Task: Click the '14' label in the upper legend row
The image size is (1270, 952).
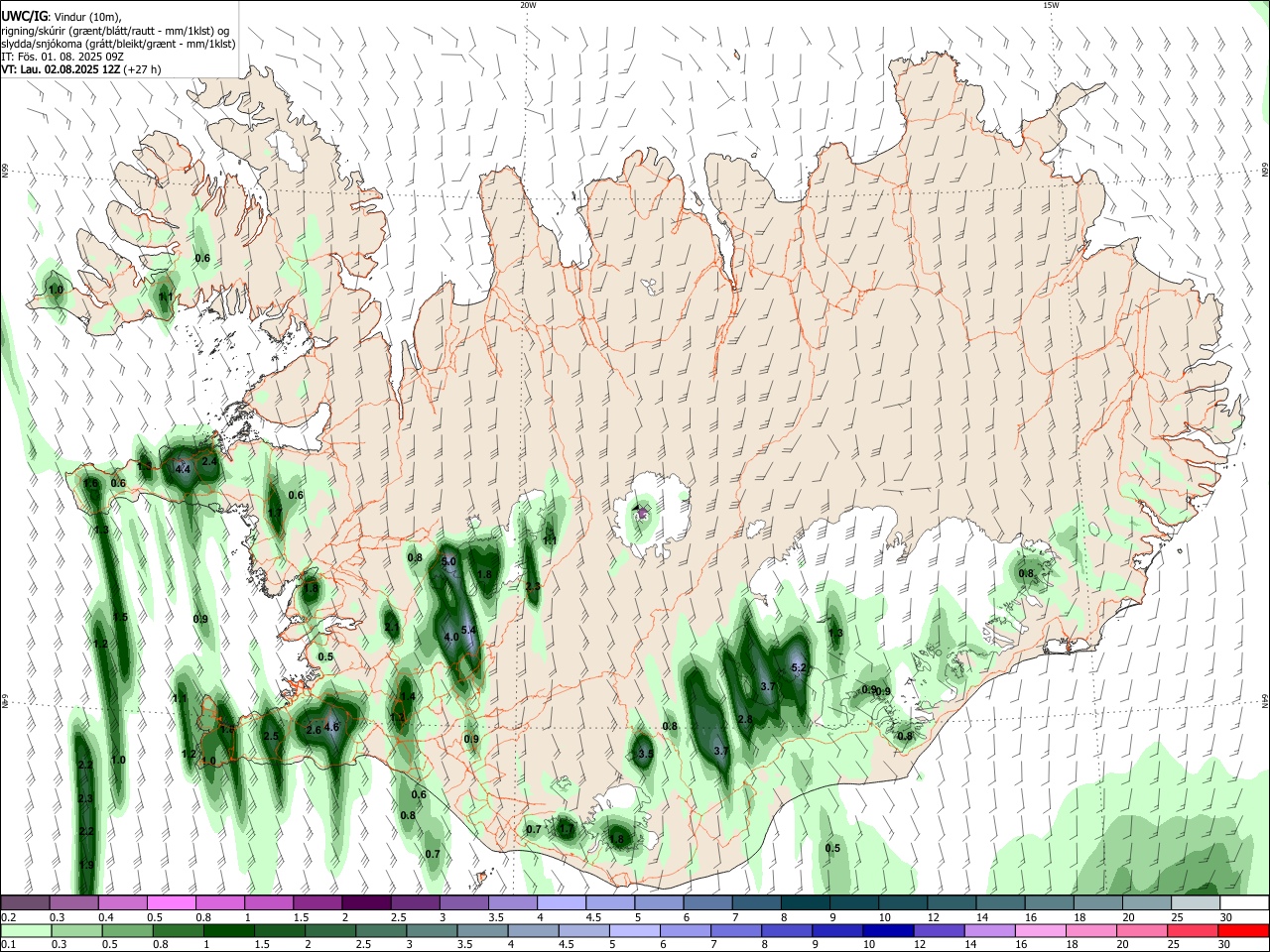Action: (982, 917)
